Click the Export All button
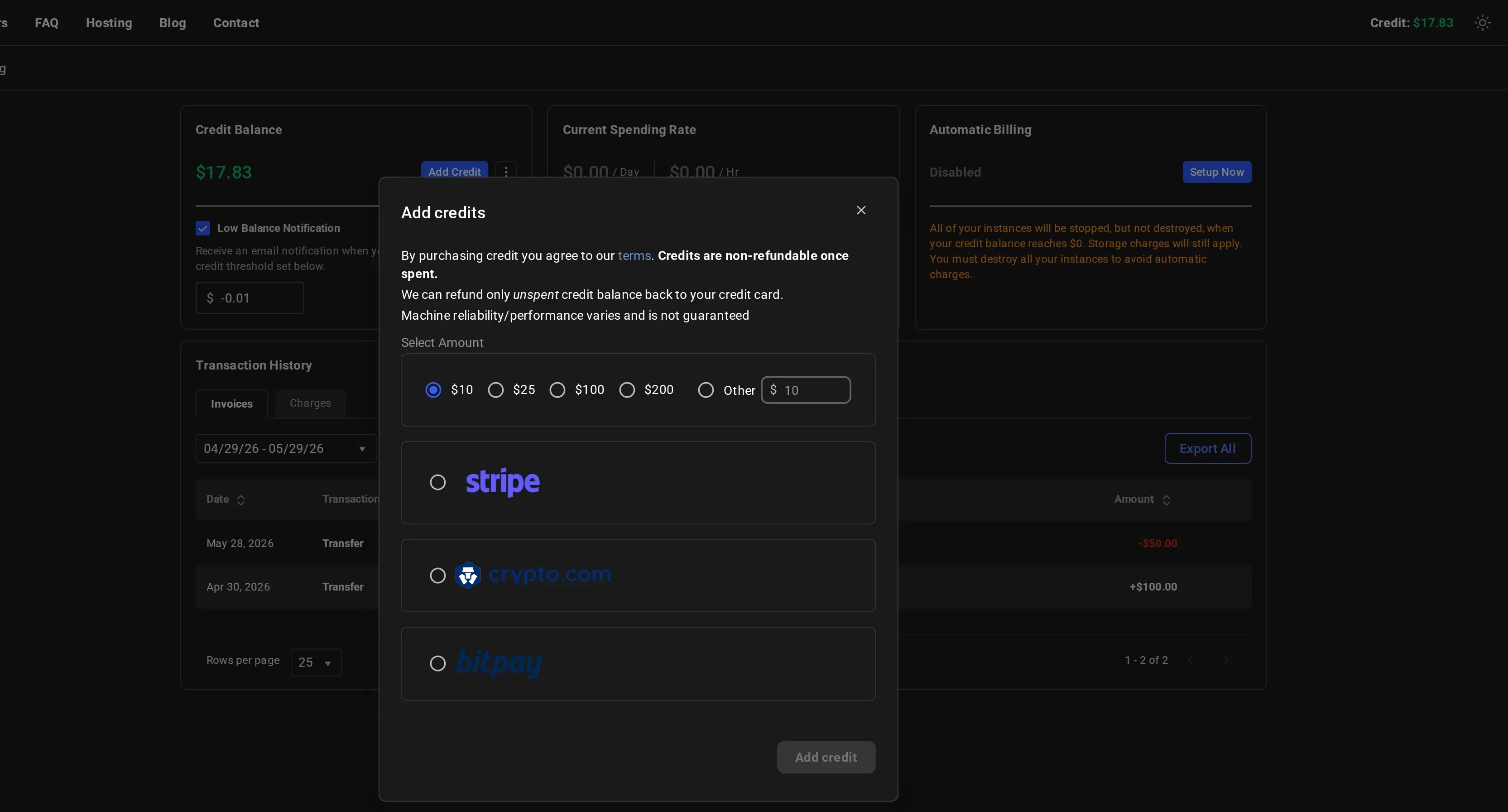The height and width of the screenshot is (812, 1508). click(1208, 448)
